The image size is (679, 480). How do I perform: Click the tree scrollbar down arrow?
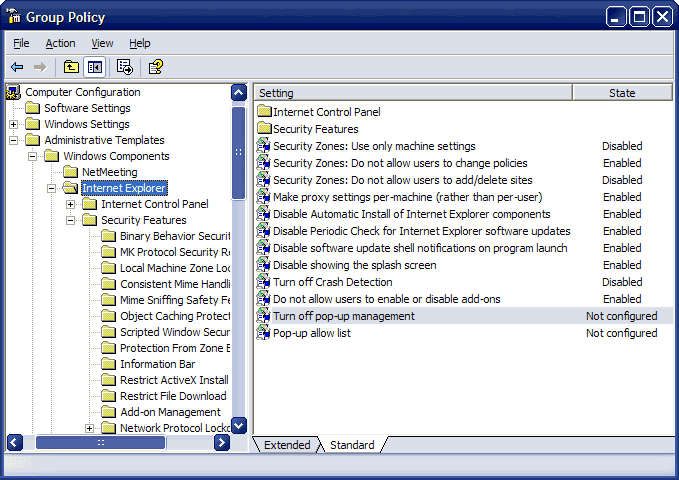(239, 425)
